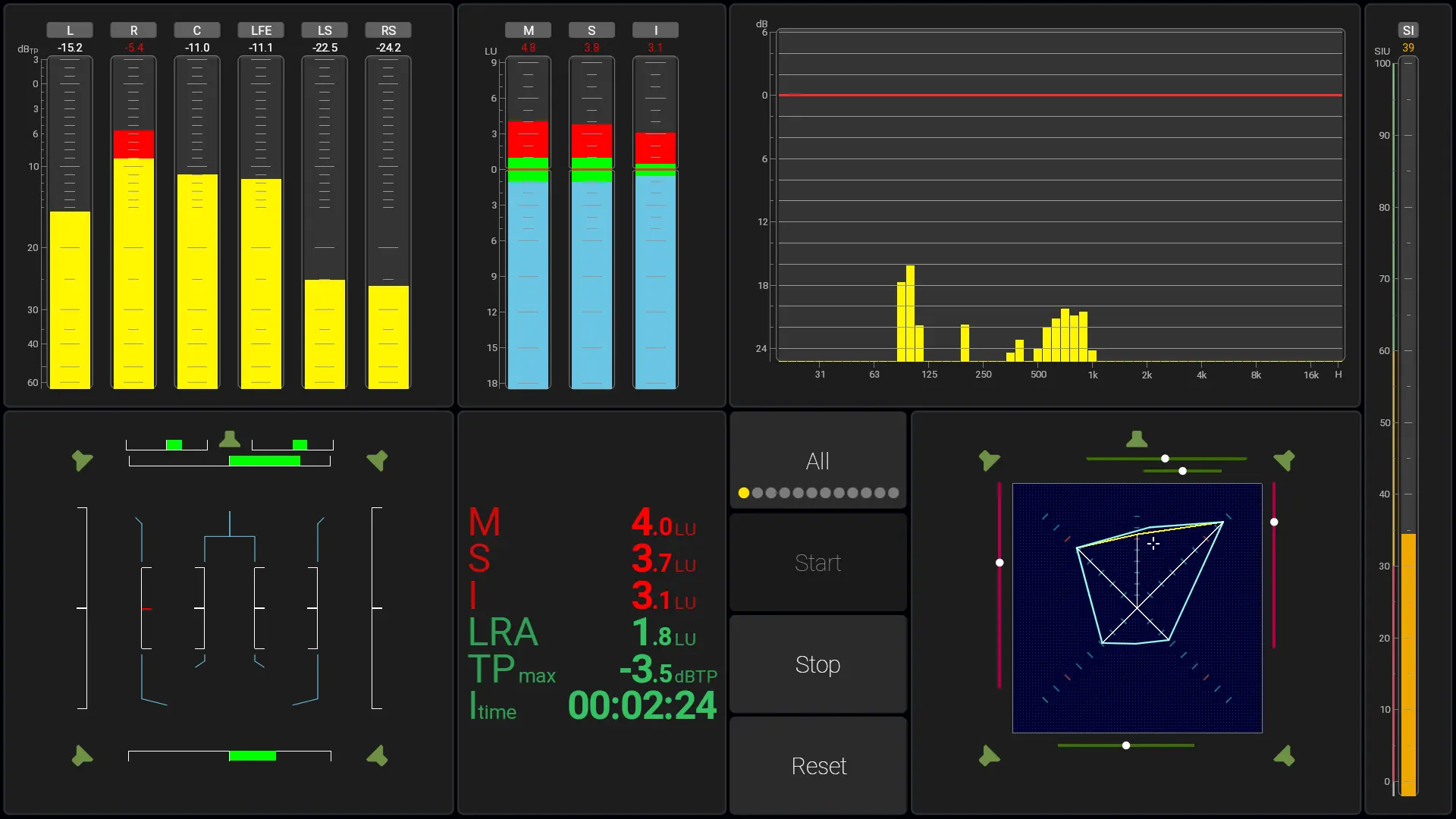Screen dimensions: 1456x819
Task: Click the top-center speaker icon in correlation panel
Action: pyautogui.click(x=229, y=439)
